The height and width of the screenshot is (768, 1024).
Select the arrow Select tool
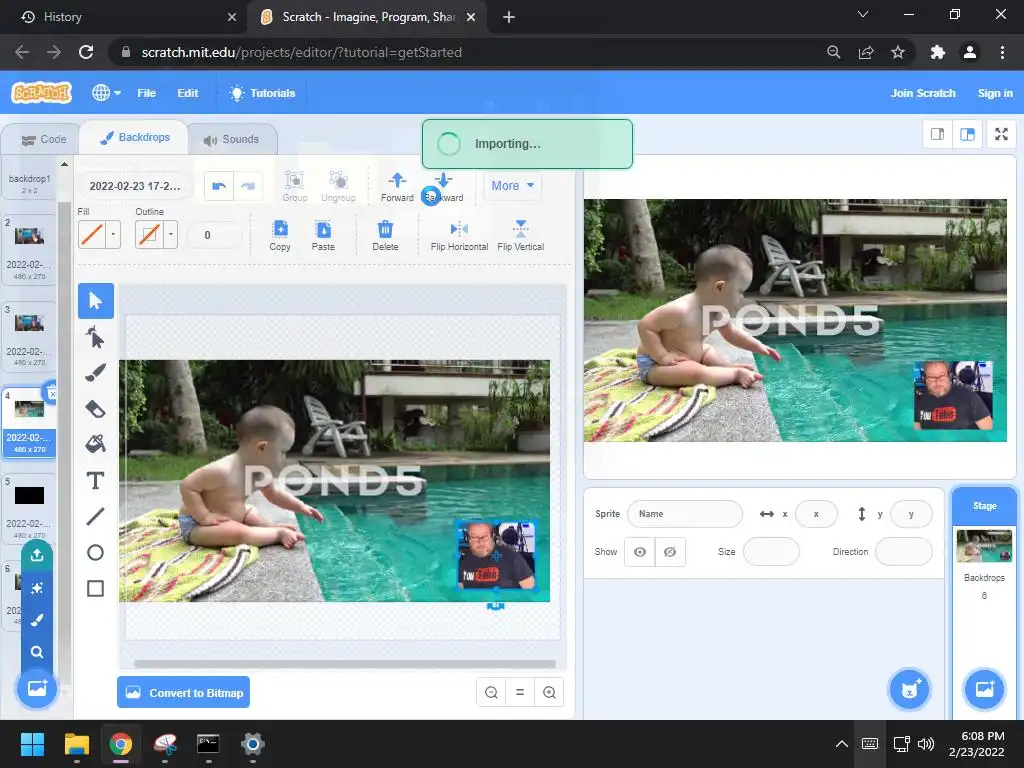click(x=95, y=301)
